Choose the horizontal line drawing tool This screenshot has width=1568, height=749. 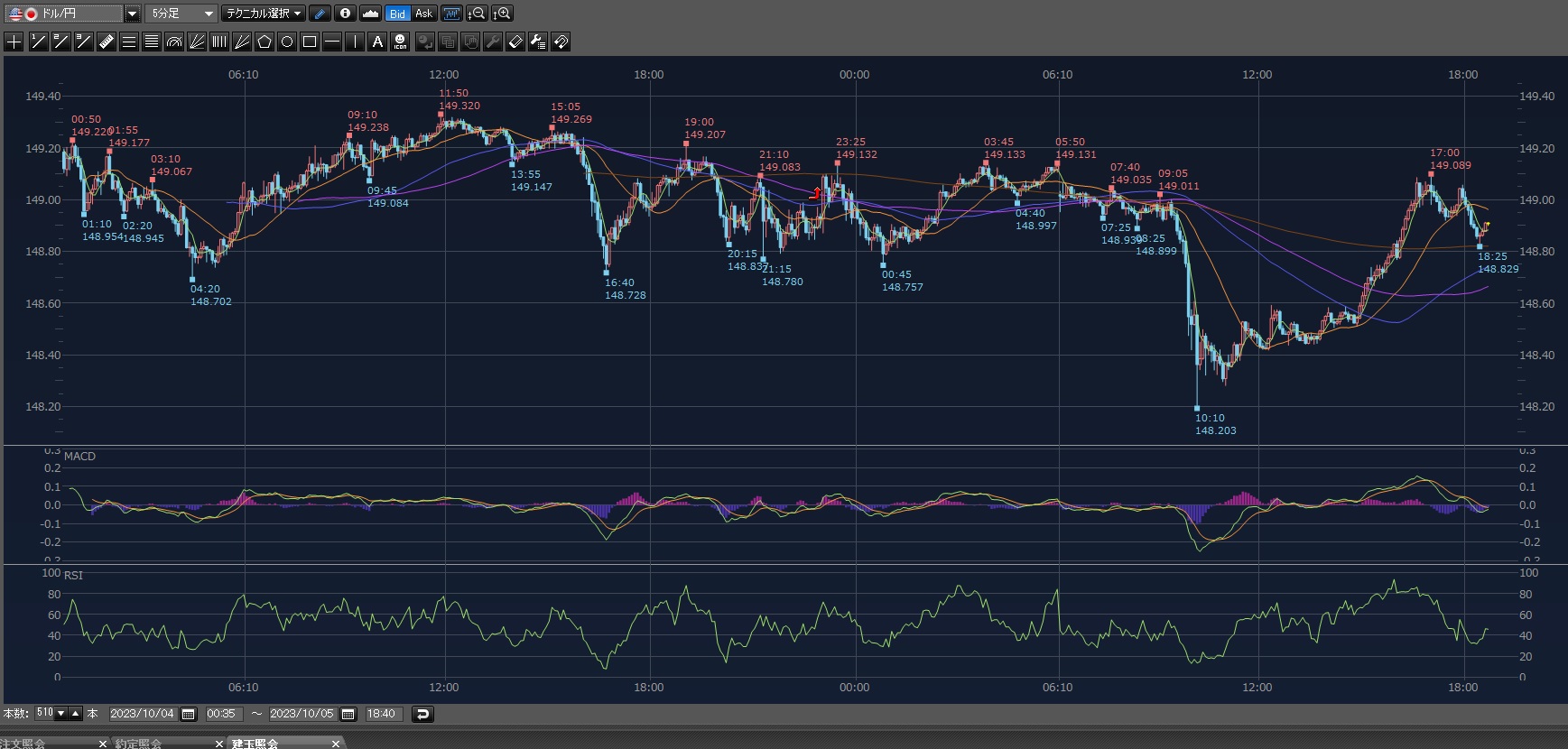[332, 42]
